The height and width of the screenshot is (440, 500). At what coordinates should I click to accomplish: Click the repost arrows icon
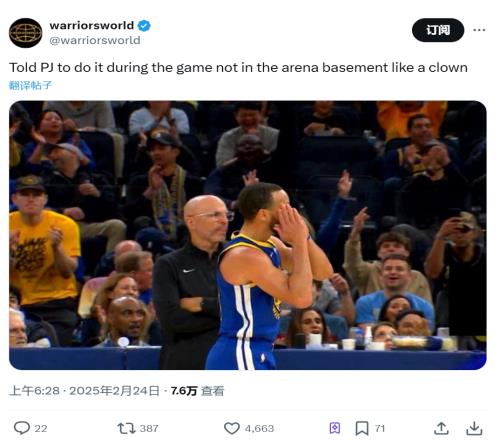[126, 428]
